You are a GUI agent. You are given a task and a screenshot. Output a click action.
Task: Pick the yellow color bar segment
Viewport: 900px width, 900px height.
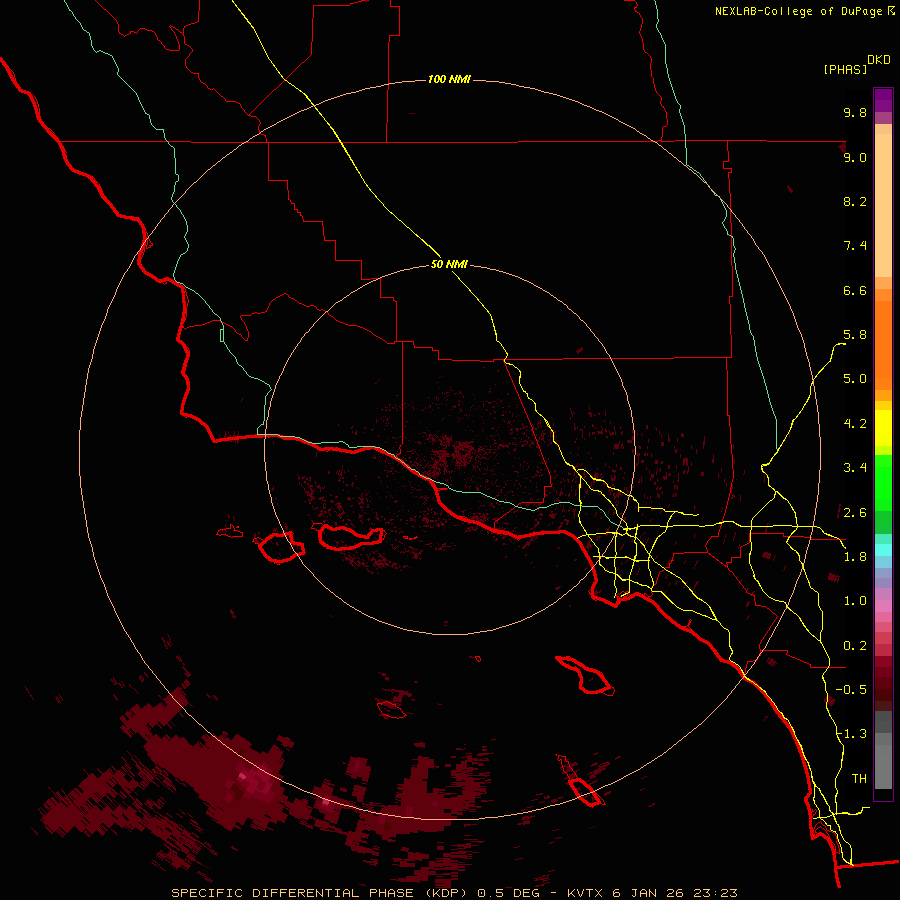(x=883, y=428)
